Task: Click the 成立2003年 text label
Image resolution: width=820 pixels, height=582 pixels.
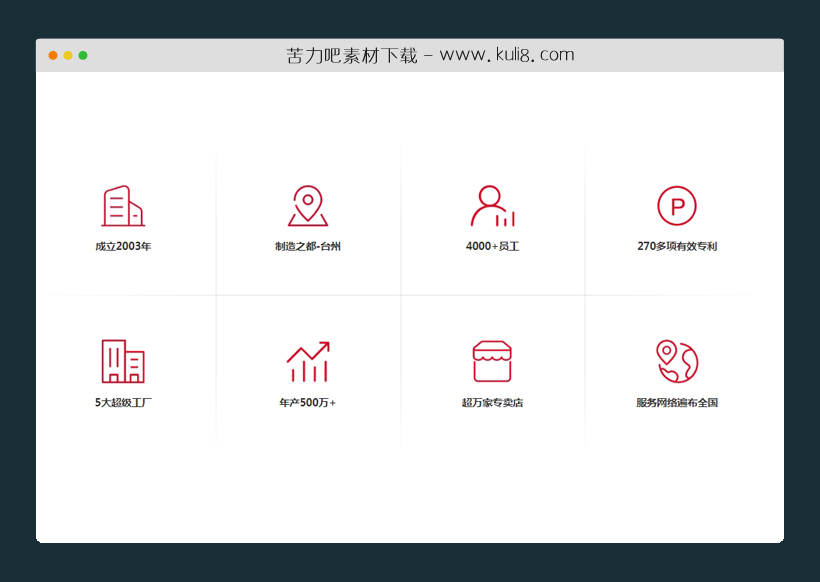Action: pos(124,245)
